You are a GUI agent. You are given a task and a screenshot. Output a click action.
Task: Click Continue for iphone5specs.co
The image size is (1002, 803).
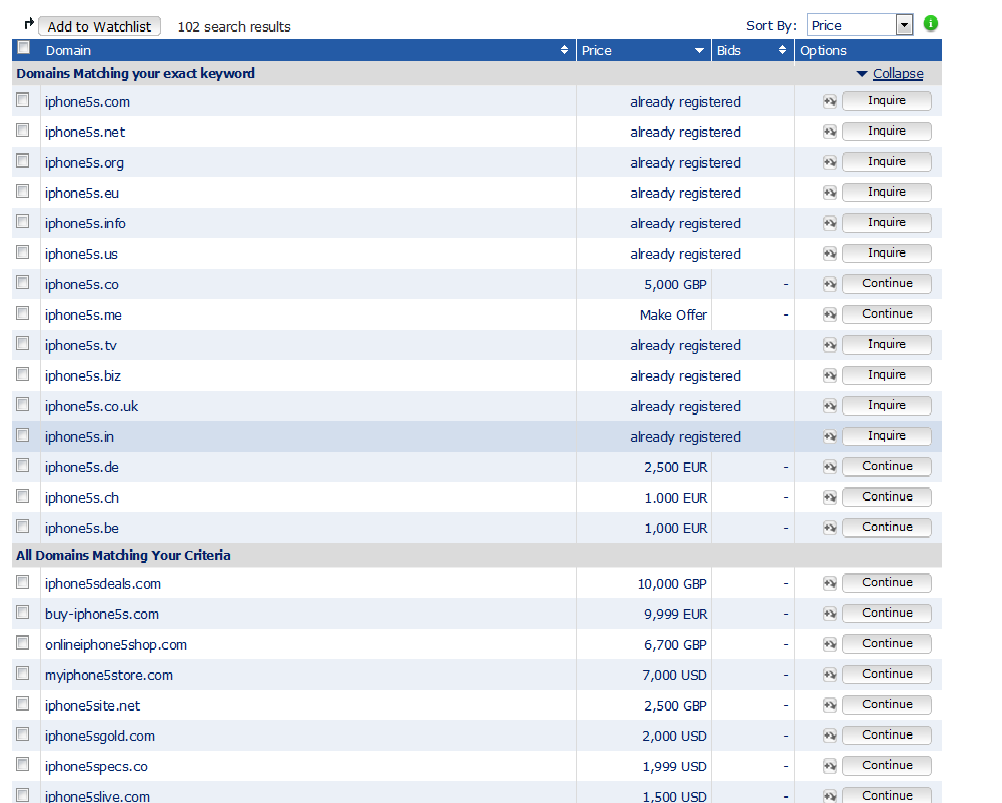point(886,765)
